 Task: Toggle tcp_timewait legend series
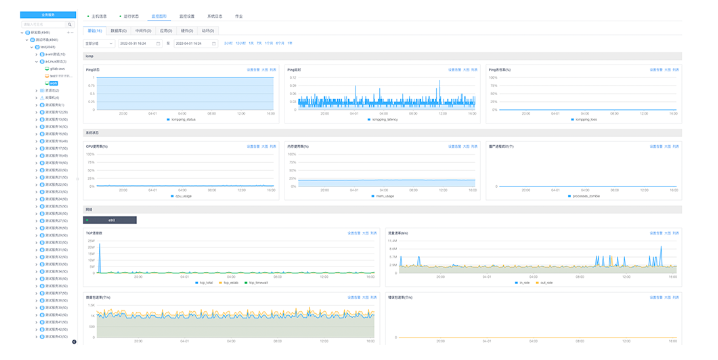(x=256, y=283)
